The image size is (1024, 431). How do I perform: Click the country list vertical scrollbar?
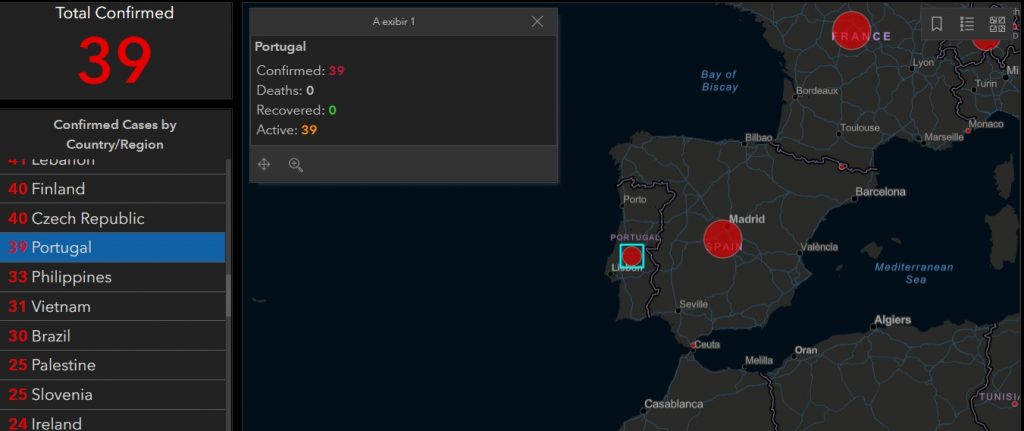tap(229, 300)
